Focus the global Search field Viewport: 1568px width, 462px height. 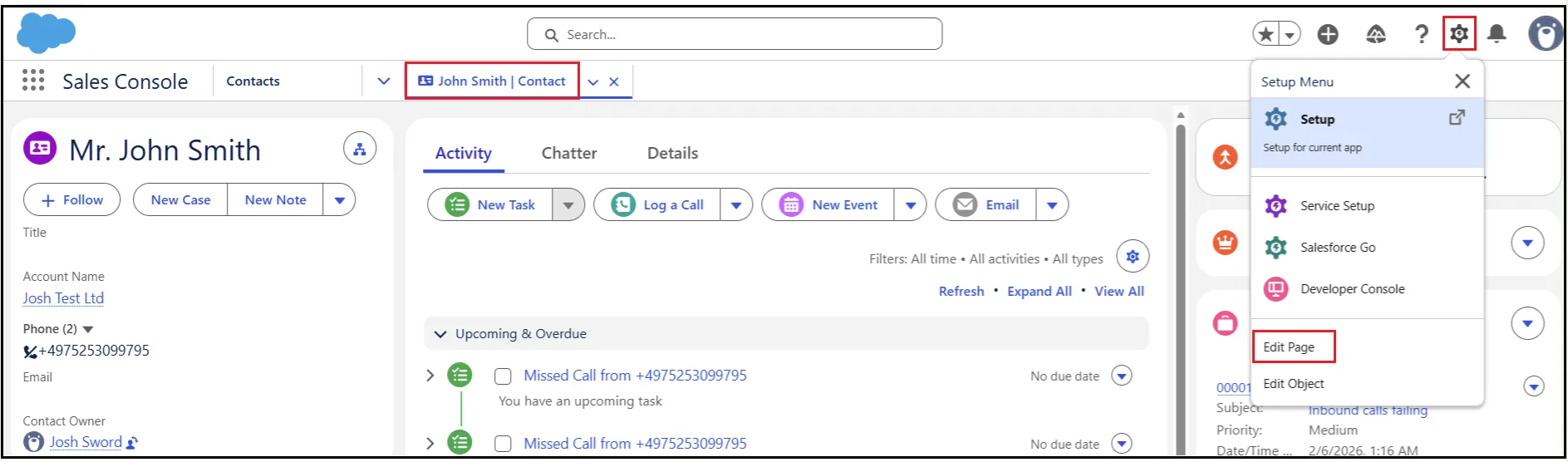[735, 34]
